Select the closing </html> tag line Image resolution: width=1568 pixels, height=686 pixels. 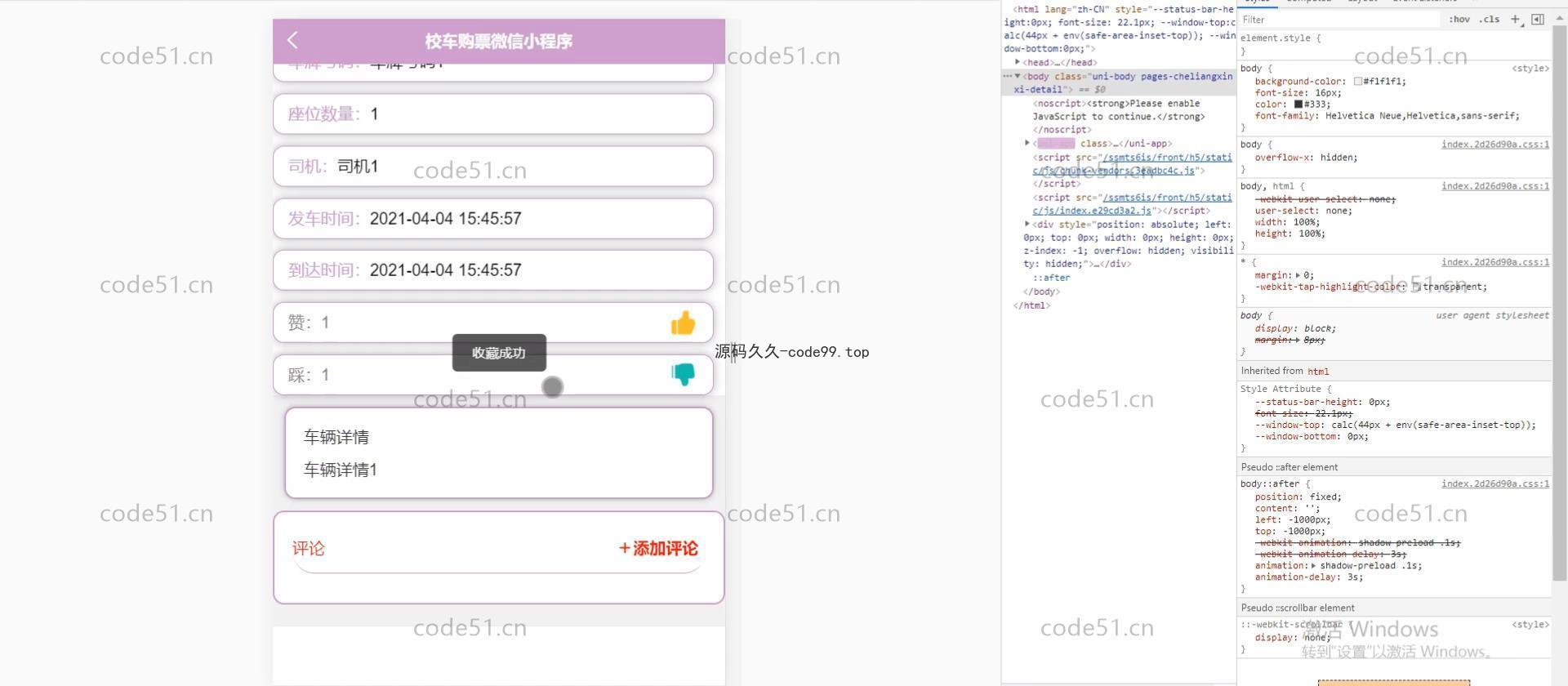point(1032,305)
